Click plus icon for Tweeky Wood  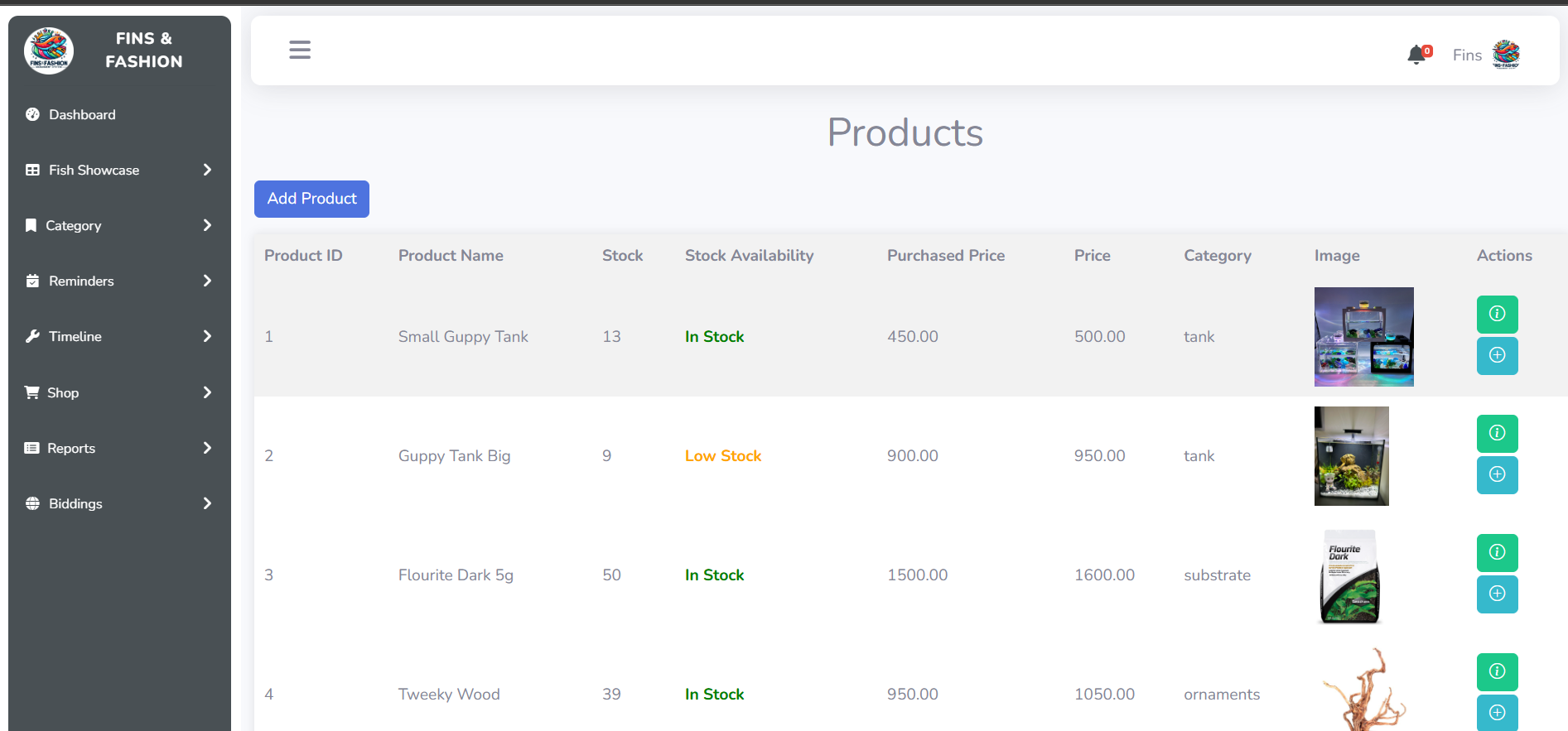point(1497,712)
